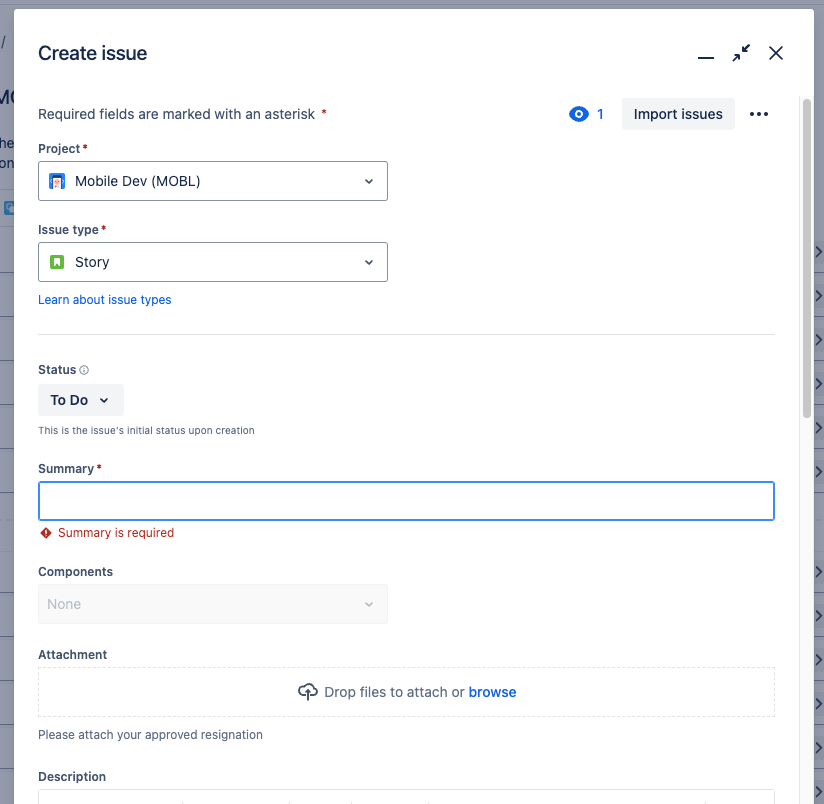Screen dimensions: 824x804
Task: Click the minimize dash icon on the dialog
Action: (x=706, y=57)
